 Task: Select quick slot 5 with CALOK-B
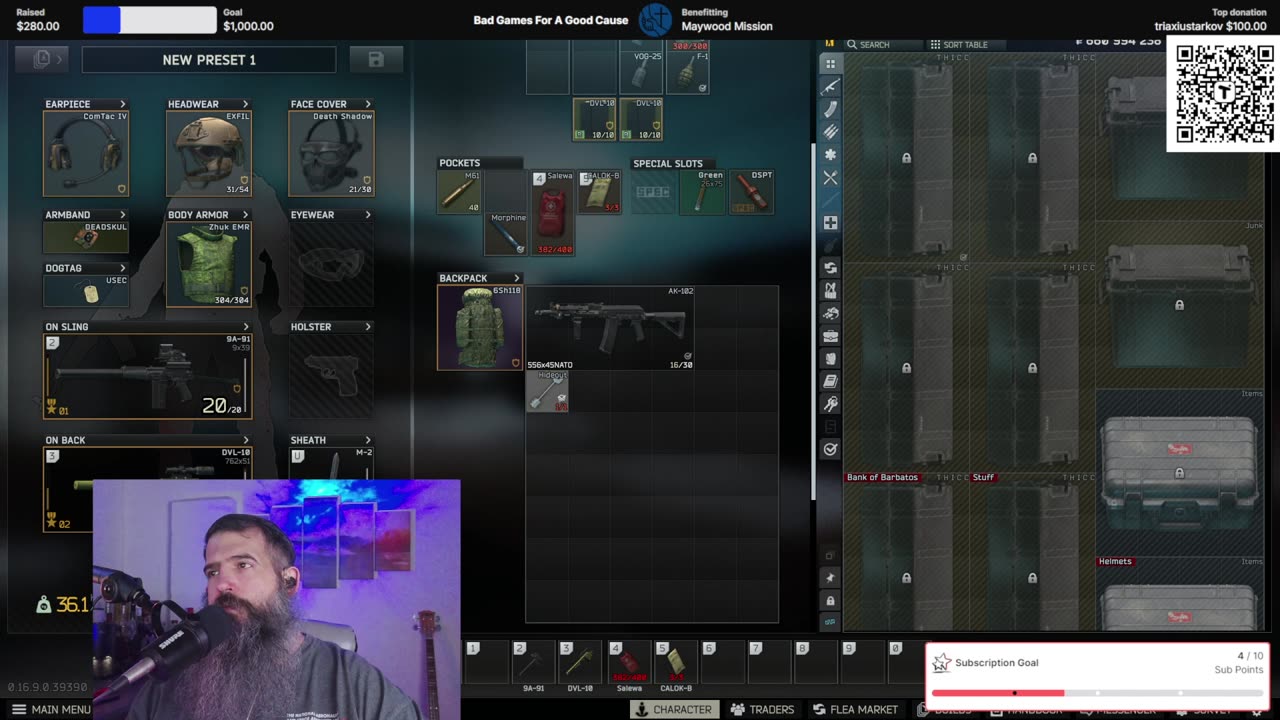[675, 663]
